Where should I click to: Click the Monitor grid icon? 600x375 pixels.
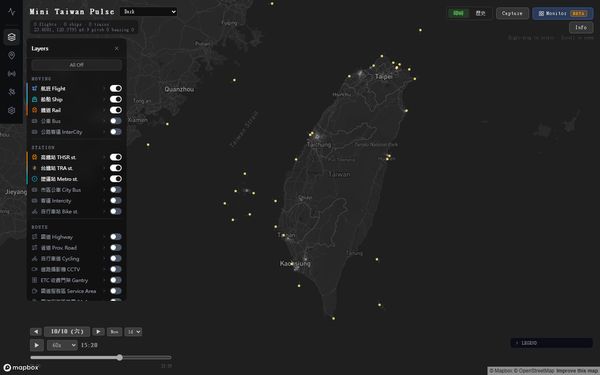tap(541, 13)
